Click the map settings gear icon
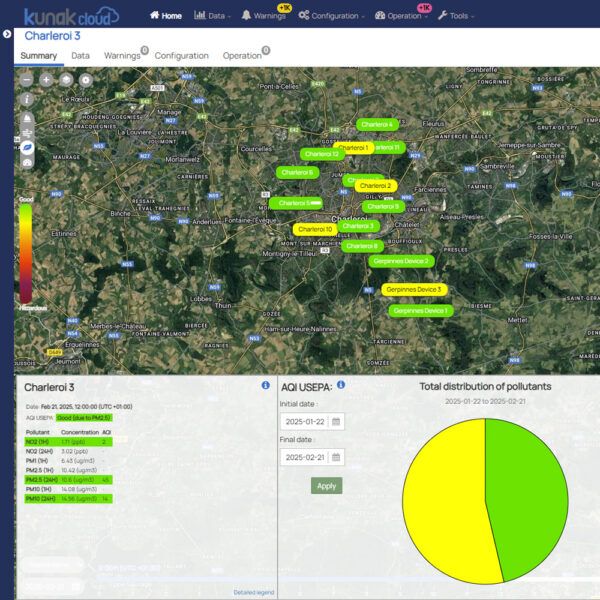 pyautogui.click(x=85, y=79)
